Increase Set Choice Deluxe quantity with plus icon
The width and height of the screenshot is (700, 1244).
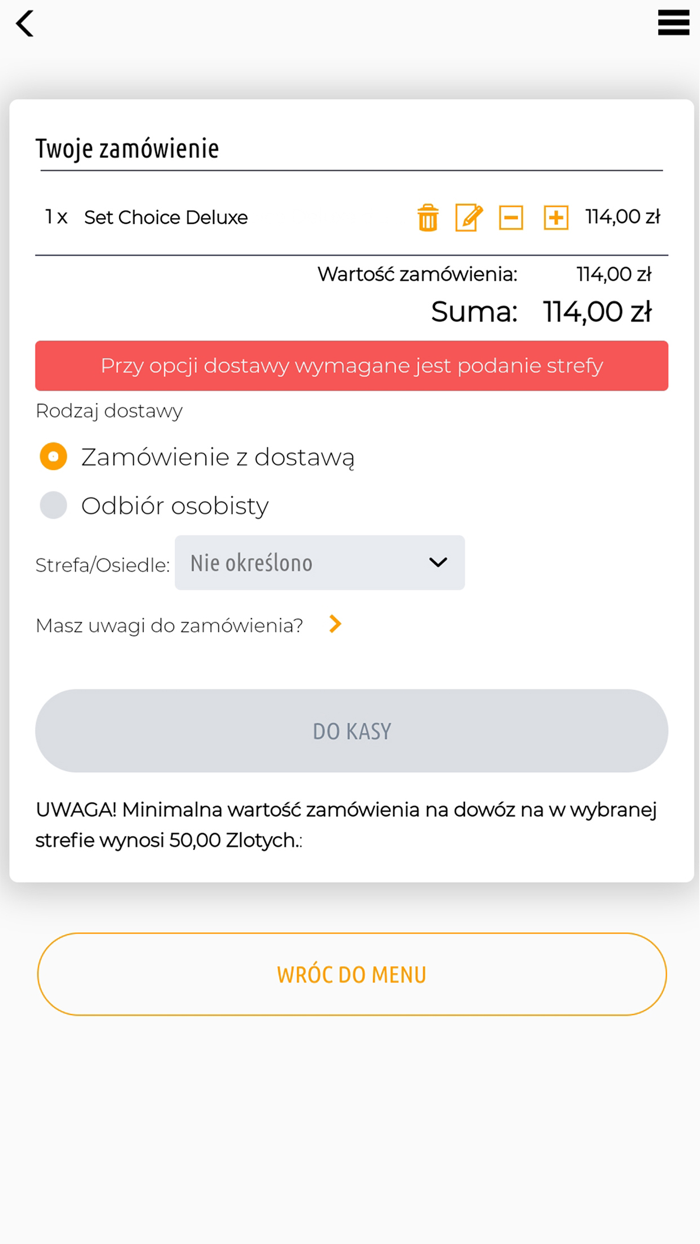coord(555,217)
